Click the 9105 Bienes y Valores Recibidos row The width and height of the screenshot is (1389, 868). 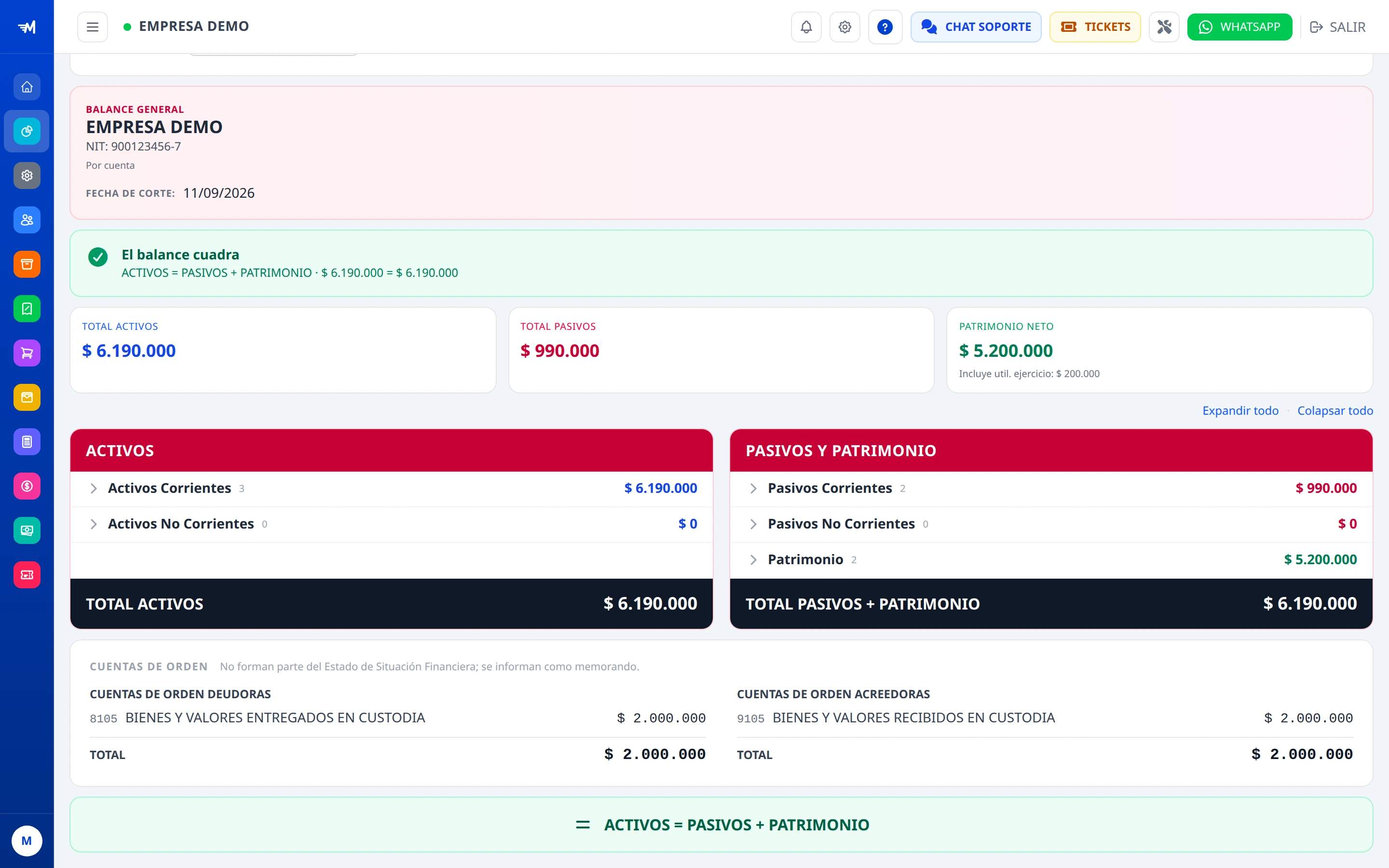1045,718
